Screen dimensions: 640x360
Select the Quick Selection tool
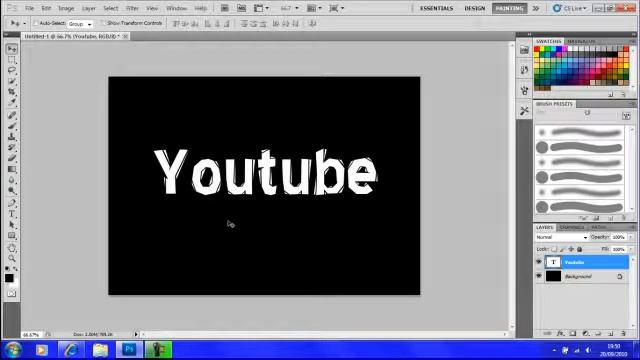pyautogui.click(x=12, y=81)
